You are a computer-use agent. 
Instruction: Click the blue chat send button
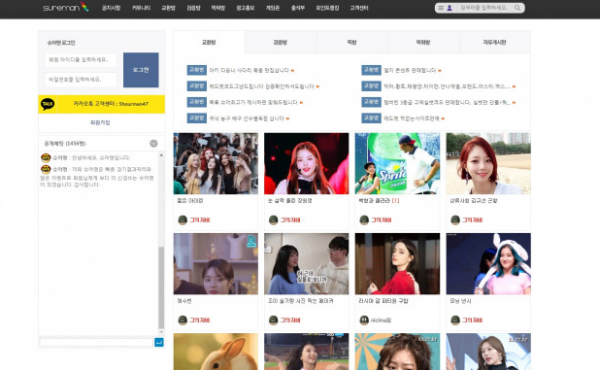click(159, 342)
